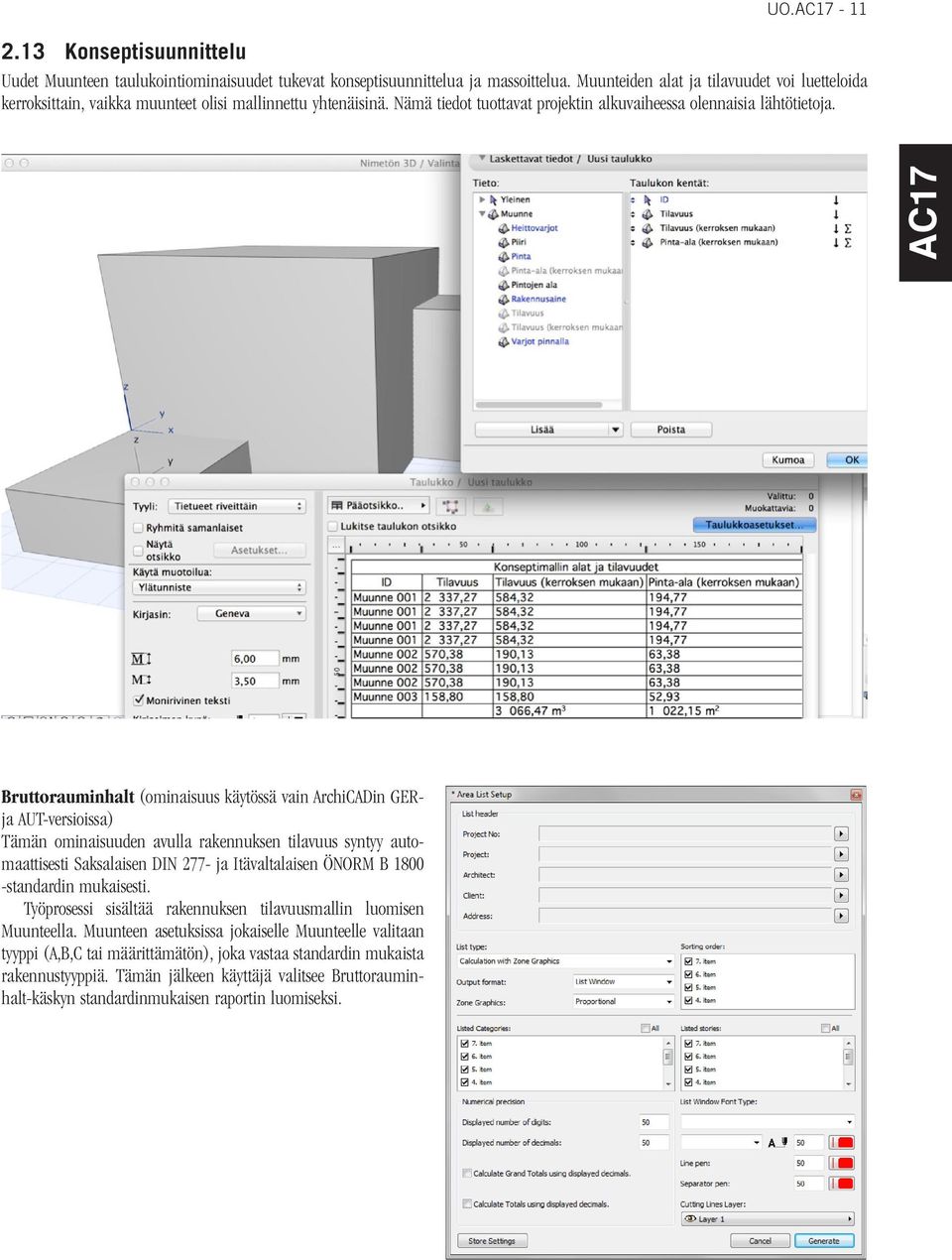The width and height of the screenshot is (952, 1260).
Task: Click Kumoa to cancel
Action: click(788, 460)
